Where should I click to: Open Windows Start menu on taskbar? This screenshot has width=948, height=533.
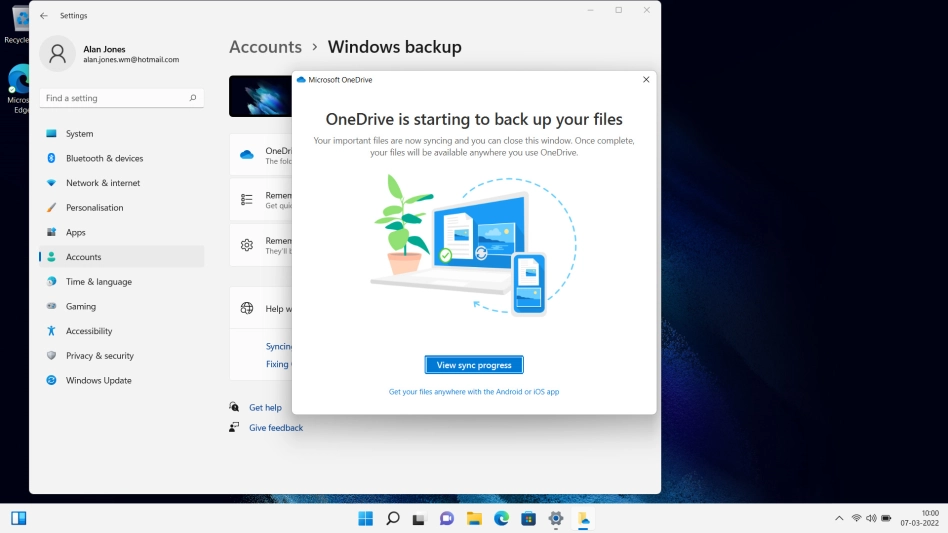(365, 518)
